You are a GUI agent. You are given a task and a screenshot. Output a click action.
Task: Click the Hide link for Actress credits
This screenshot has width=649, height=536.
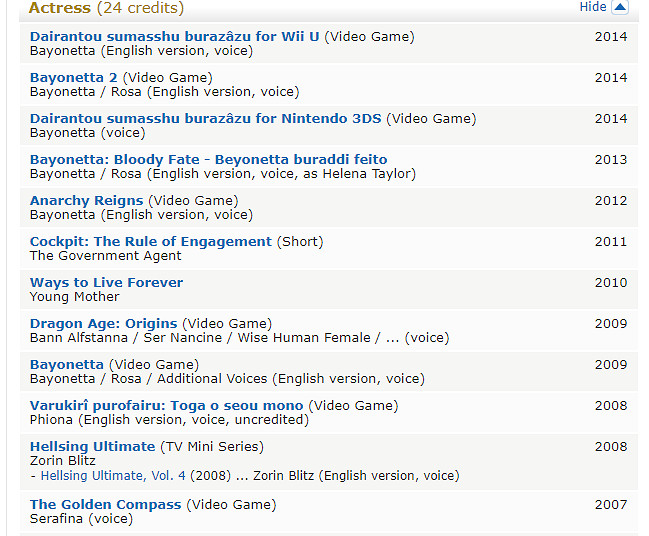[592, 7]
